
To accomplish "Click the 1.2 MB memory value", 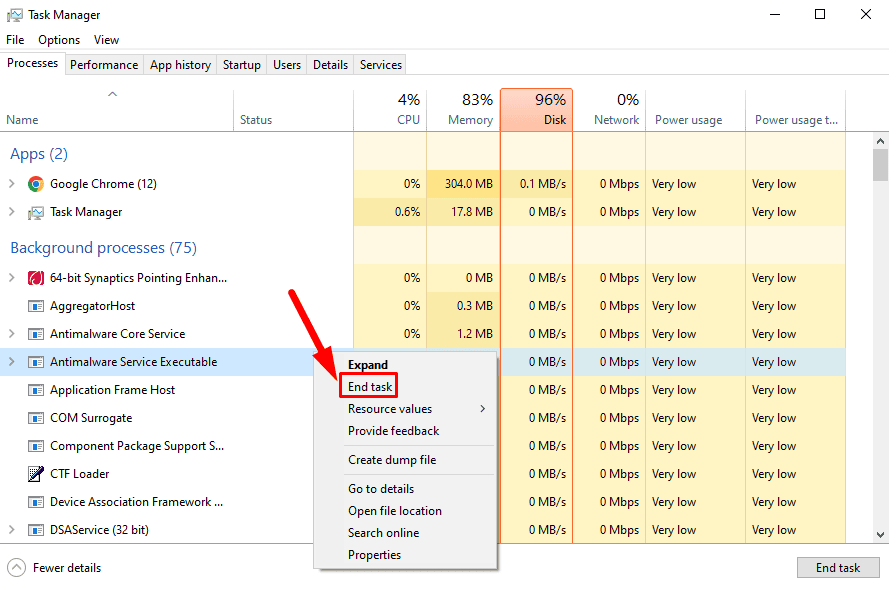I will click(475, 334).
